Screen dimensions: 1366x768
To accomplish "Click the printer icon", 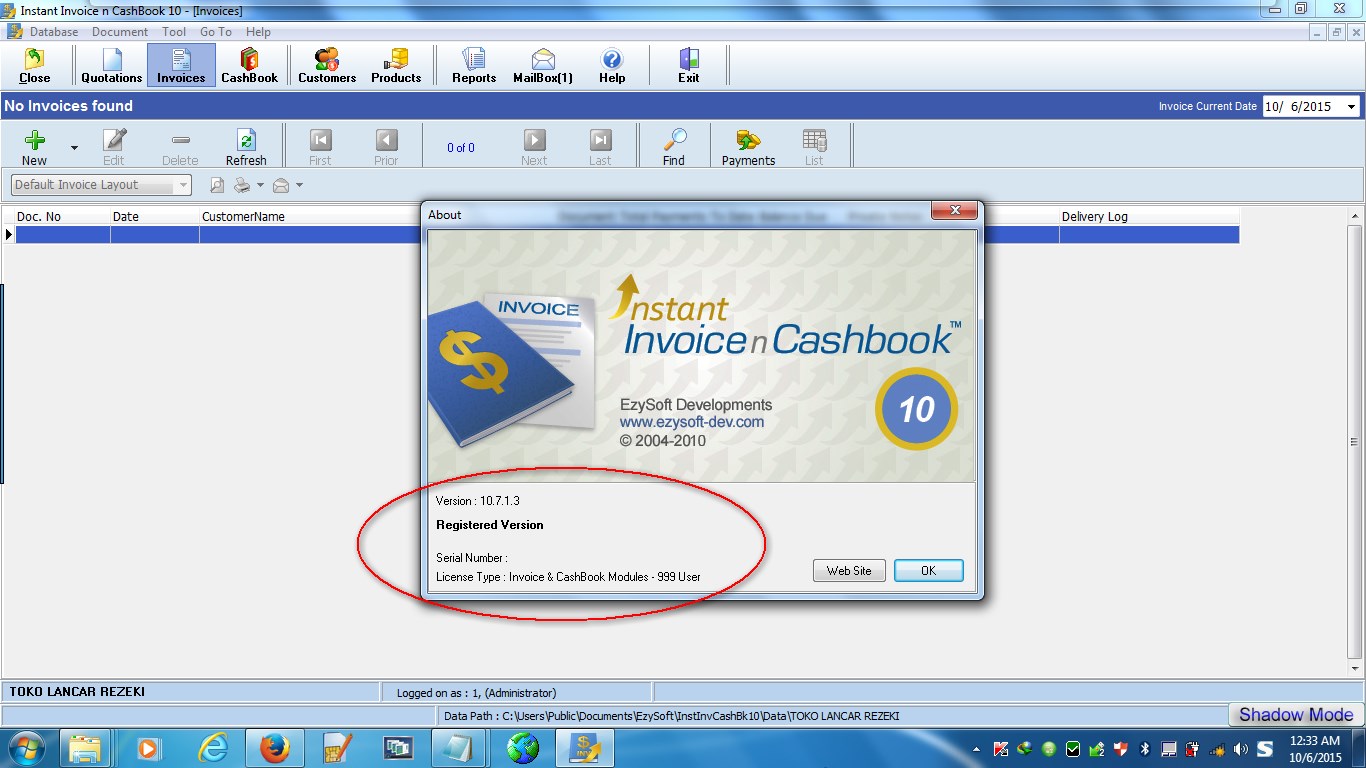I will point(242,185).
